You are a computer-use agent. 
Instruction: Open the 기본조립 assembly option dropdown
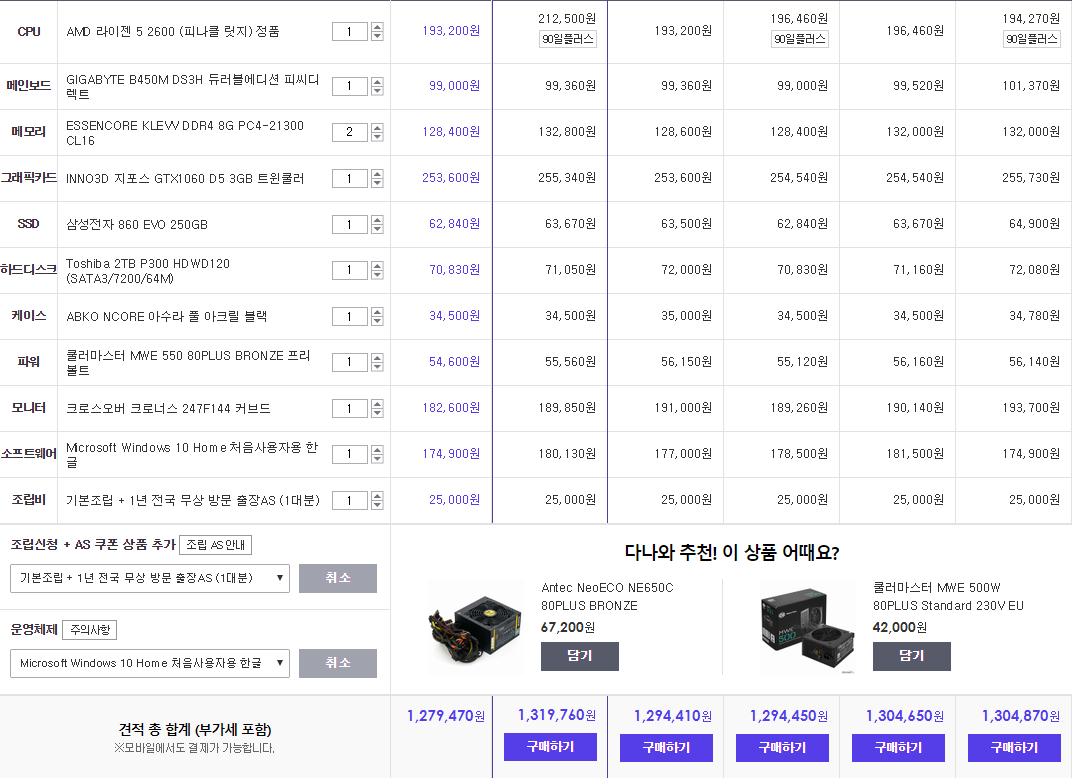coord(150,578)
